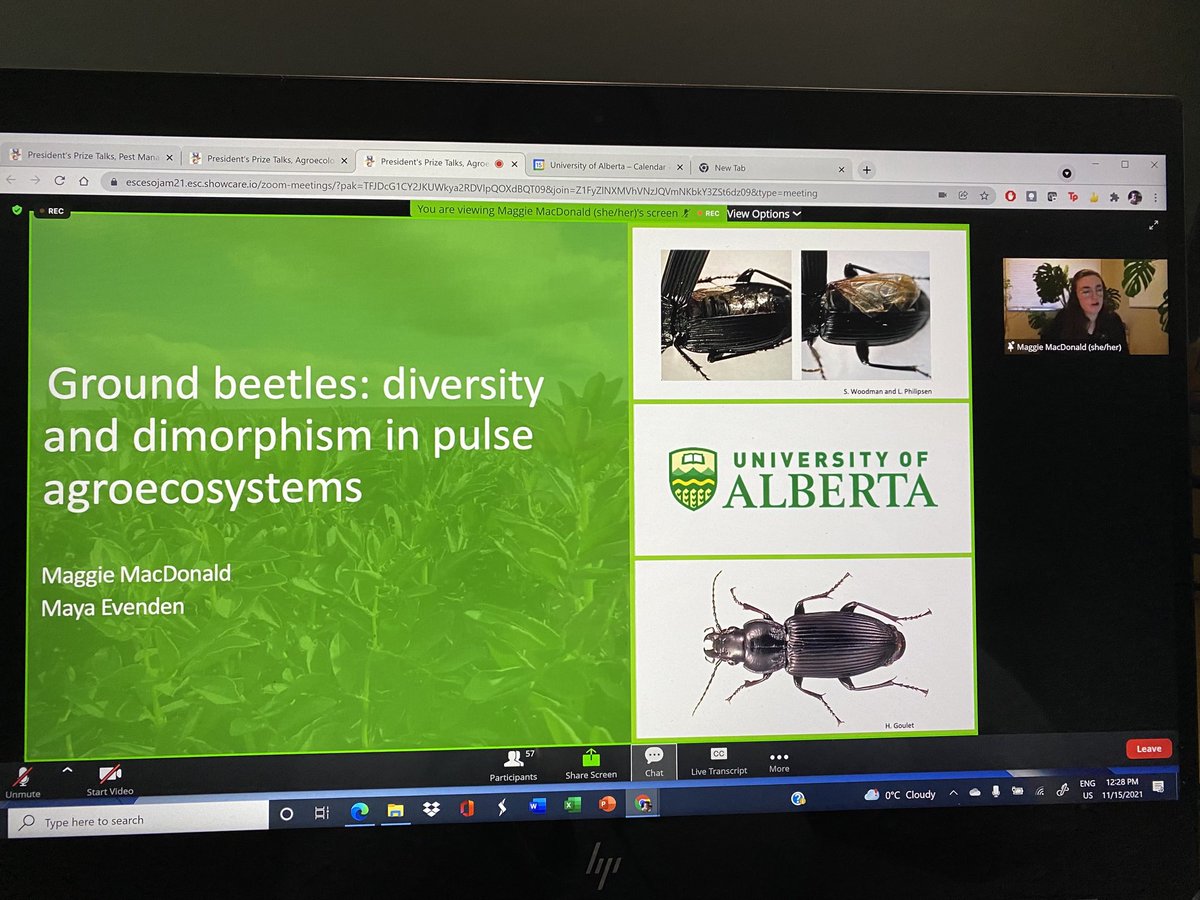Open Dropbox from the taskbar
This screenshot has height=900, width=1200.
[430, 809]
